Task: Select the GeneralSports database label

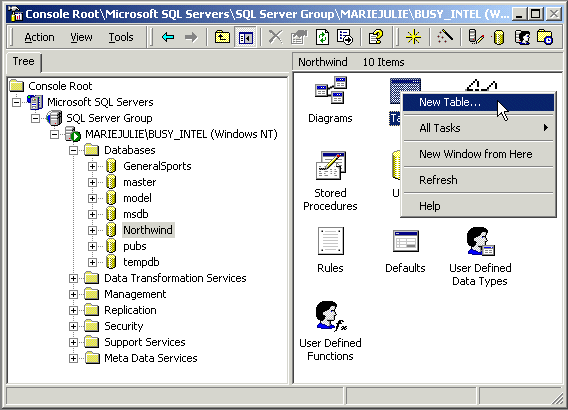Action: tap(157, 166)
